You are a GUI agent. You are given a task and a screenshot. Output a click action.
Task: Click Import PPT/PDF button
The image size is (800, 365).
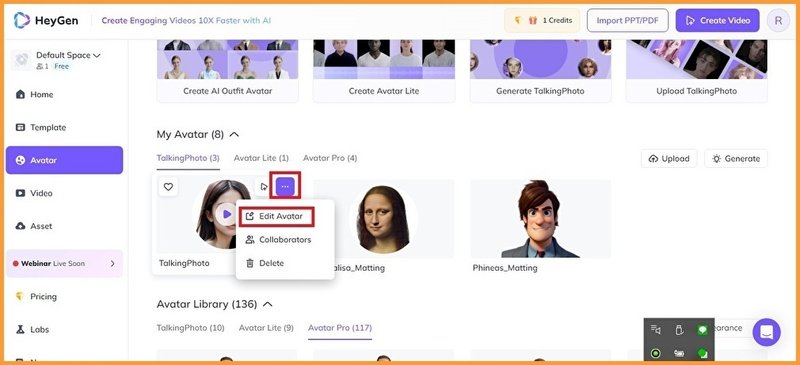pos(628,20)
